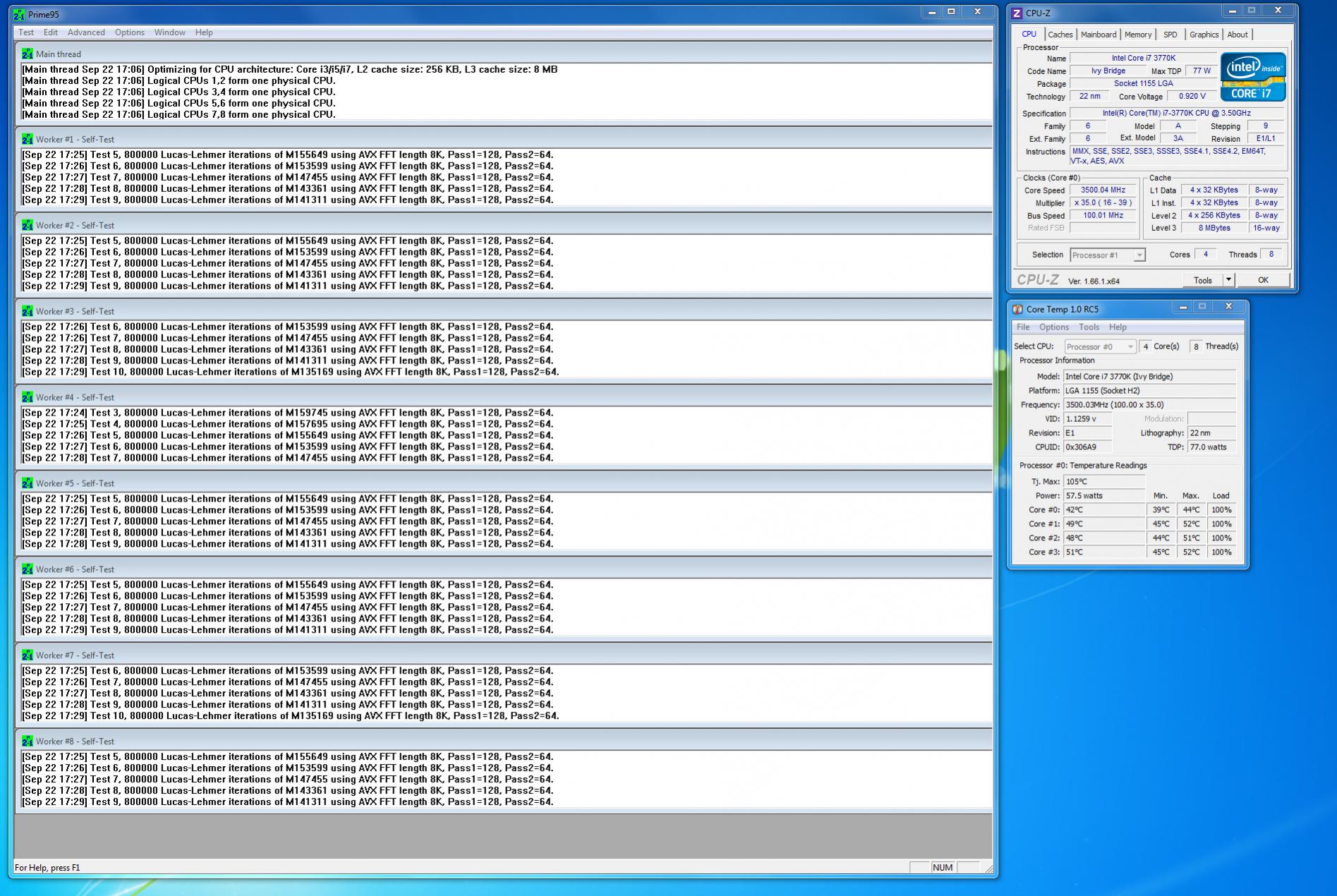
Task: Open the Select CPU dropdown in Core Temp
Action: [1100, 346]
